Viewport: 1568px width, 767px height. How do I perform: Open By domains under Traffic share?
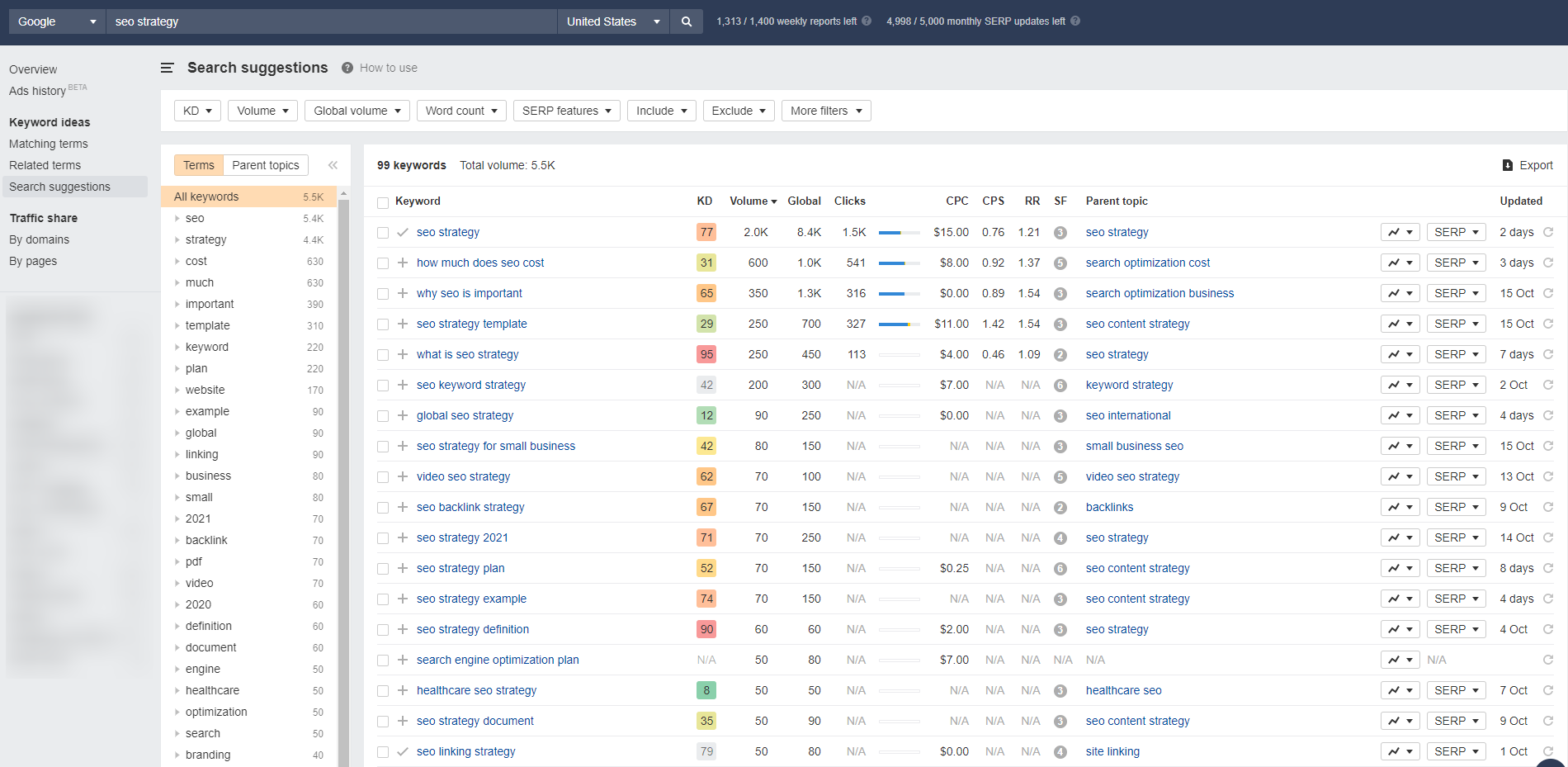pos(40,239)
